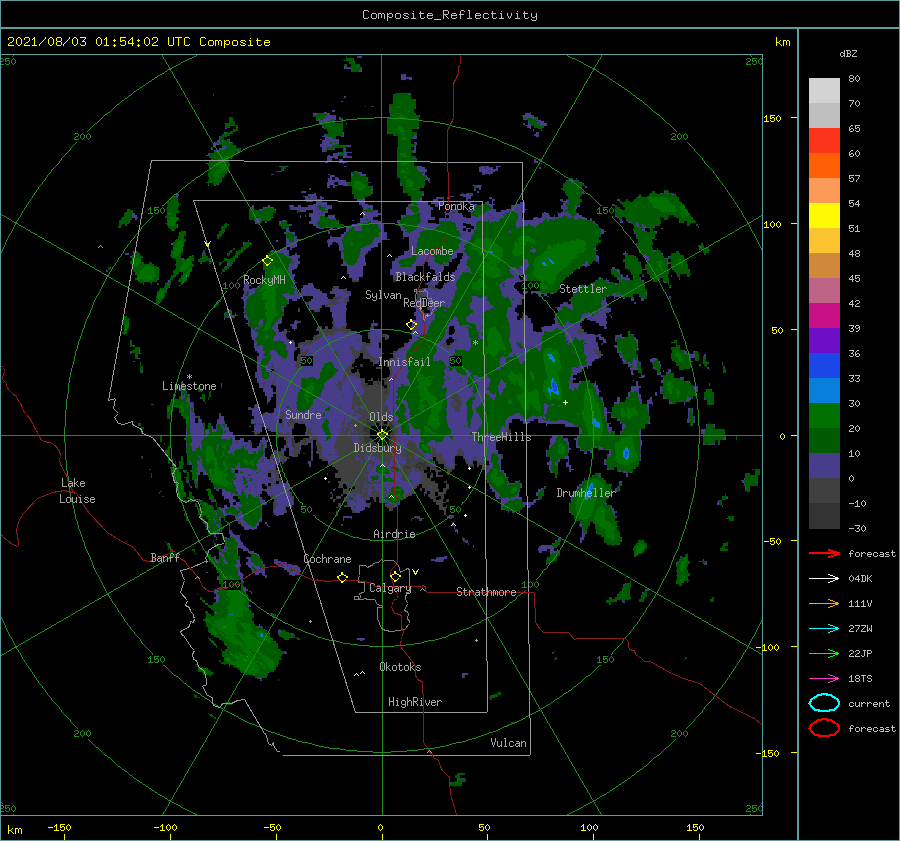Select the bright yellow 51–54 dBZ swatch

[x=824, y=216]
